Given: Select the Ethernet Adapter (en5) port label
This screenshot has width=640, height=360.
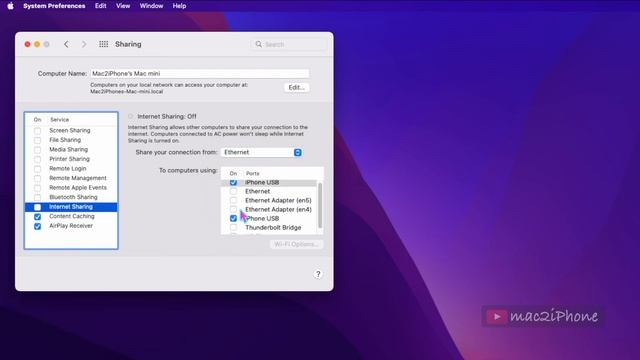Looking at the screenshot, I should coord(278,200).
